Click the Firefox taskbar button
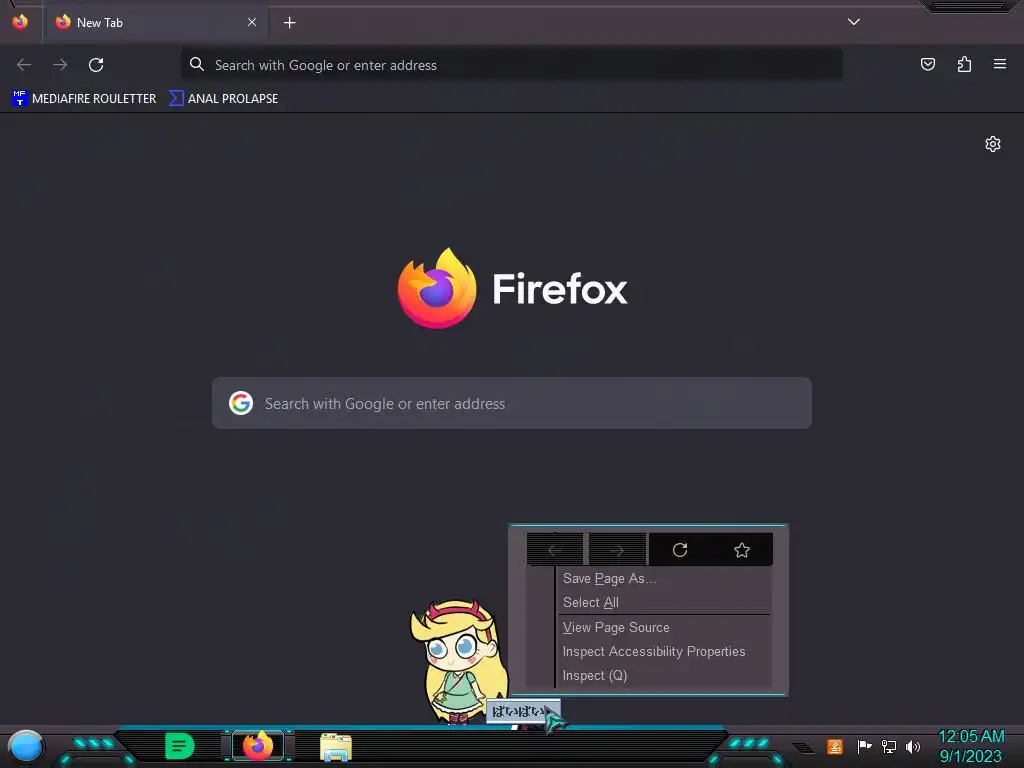 point(258,746)
